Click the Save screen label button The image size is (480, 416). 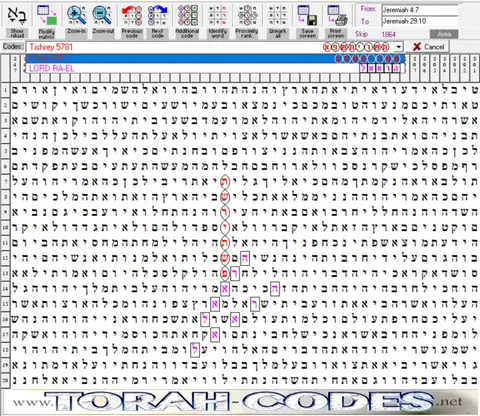pos(307,33)
